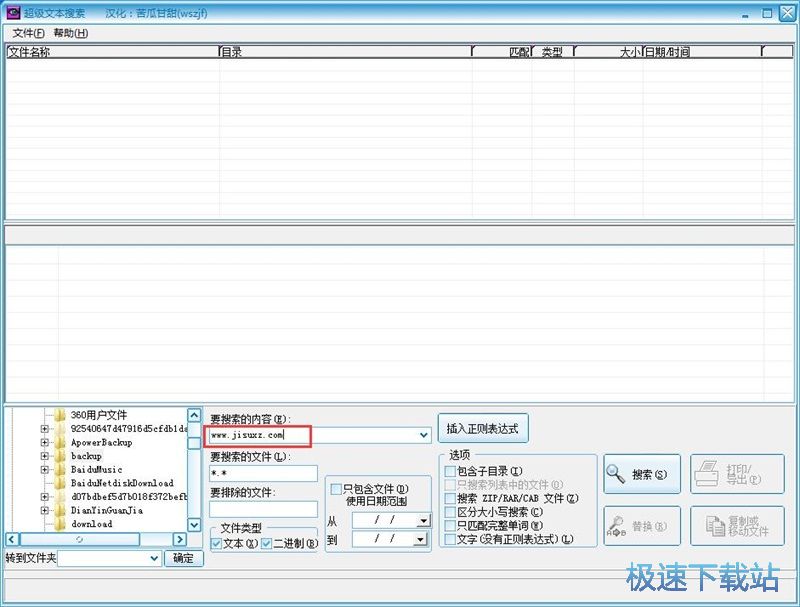The image size is (800, 607).
Task: Sort results by 类型 column header
Action: pos(553,52)
